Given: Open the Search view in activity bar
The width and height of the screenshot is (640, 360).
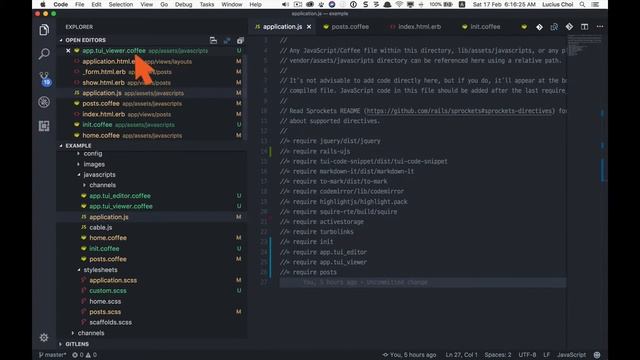Looking at the screenshot, I should (x=44, y=53).
